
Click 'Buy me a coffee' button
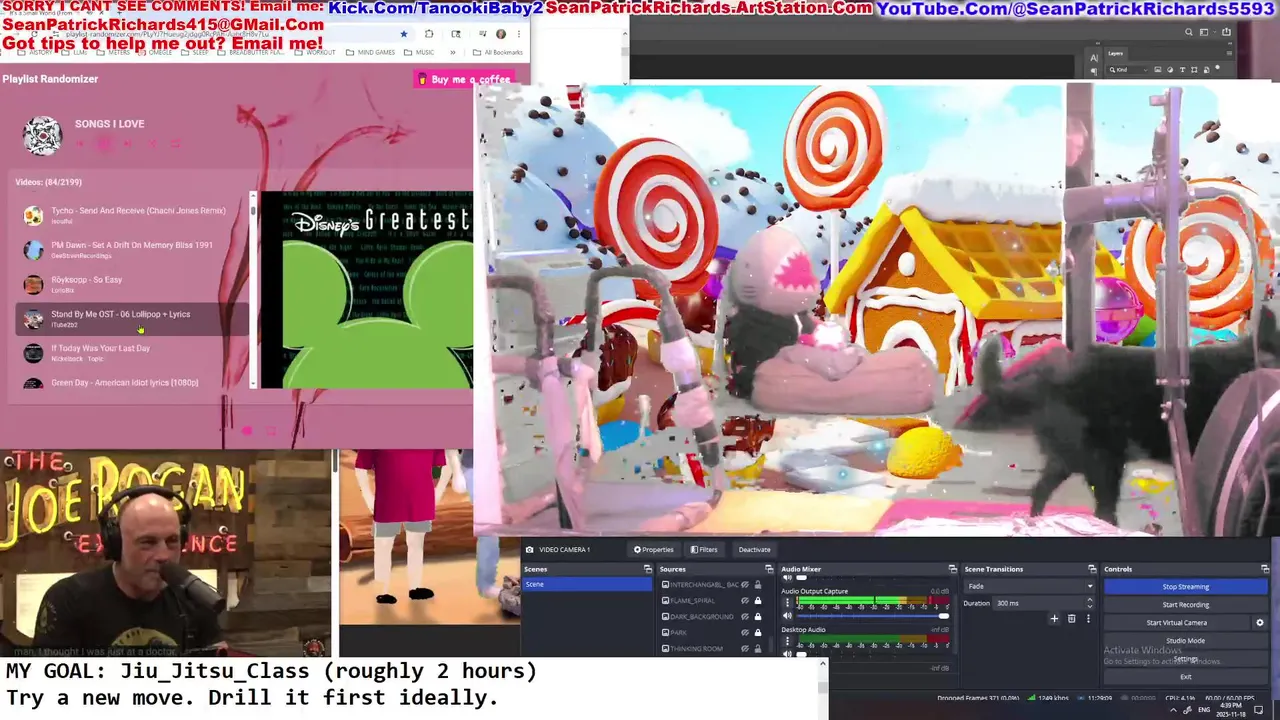tap(464, 79)
